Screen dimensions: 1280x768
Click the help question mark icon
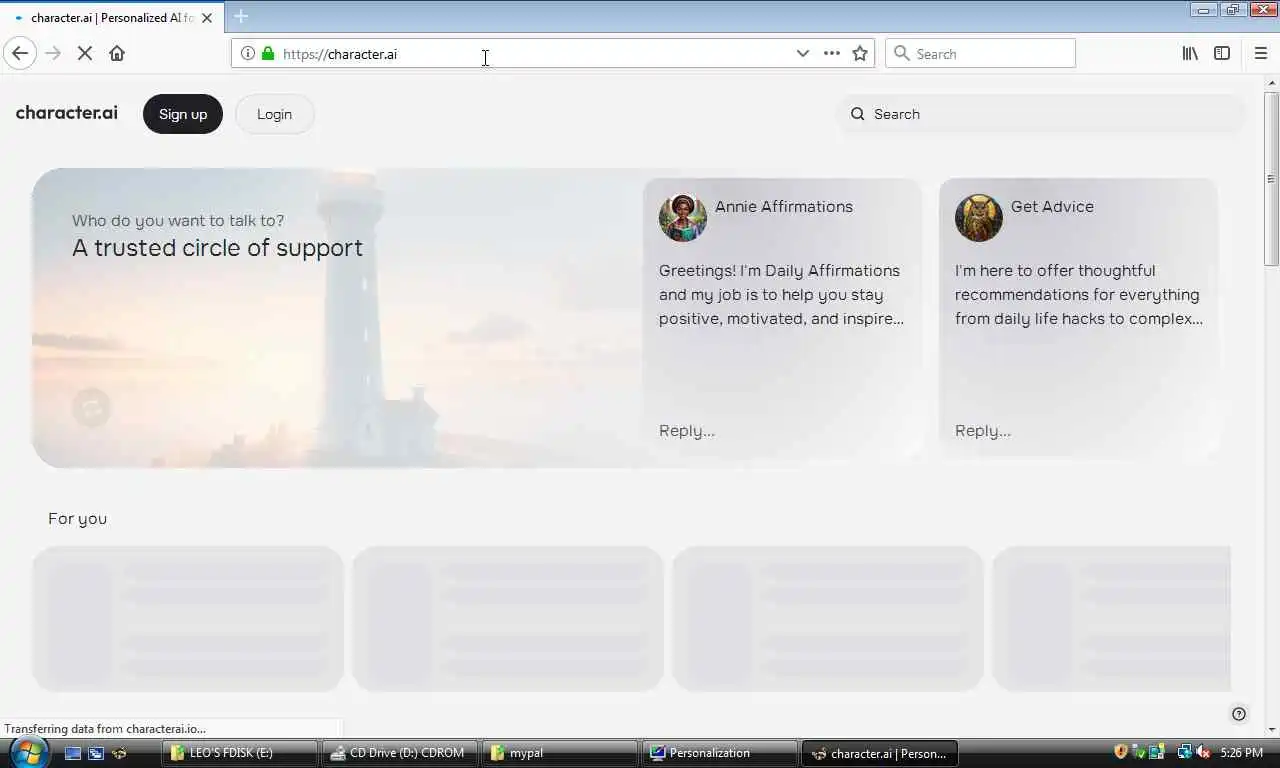(1239, 714)
